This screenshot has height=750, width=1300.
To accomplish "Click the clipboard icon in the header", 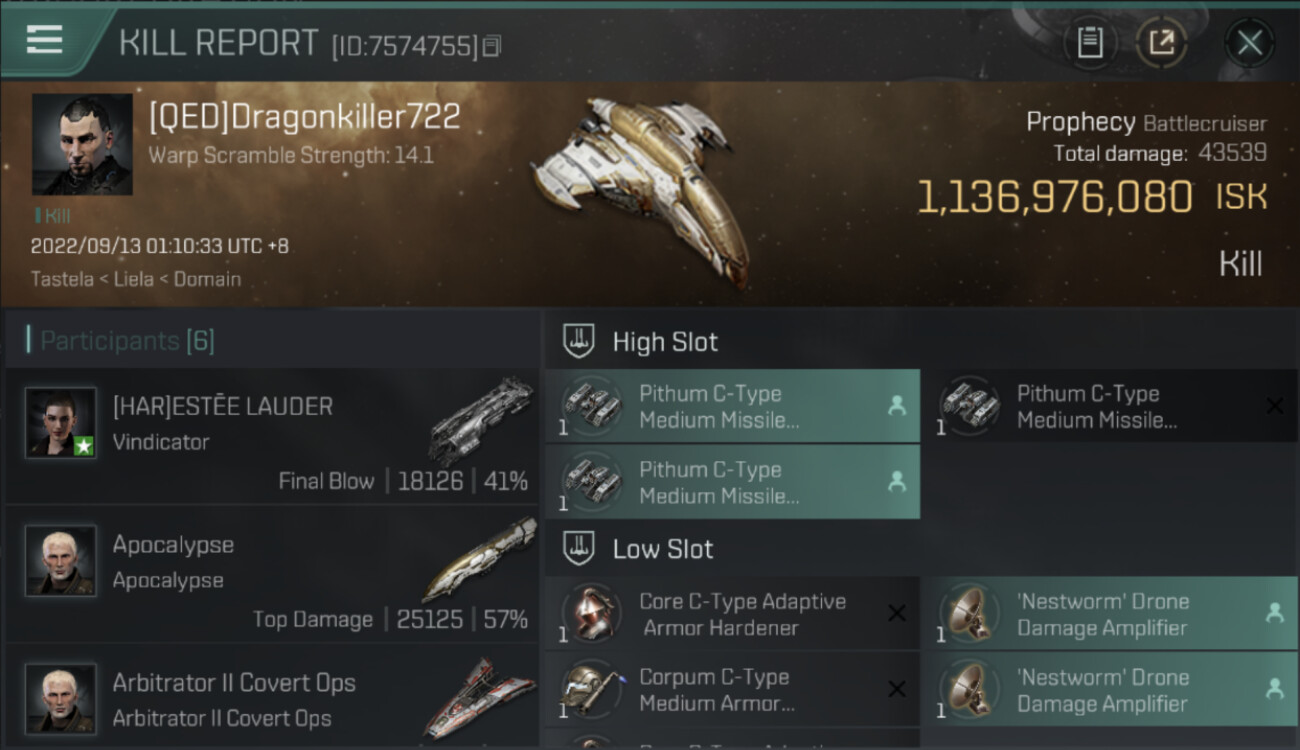I will pyautogui.click(x=1089, y=43).
